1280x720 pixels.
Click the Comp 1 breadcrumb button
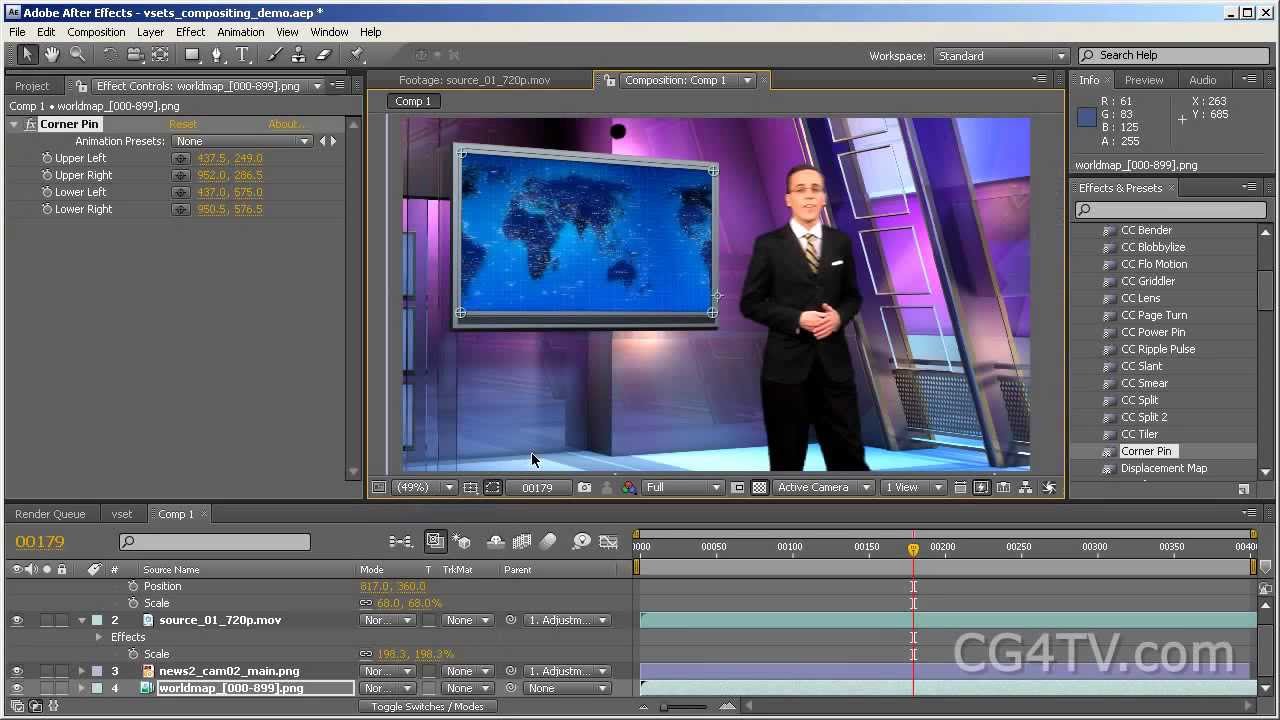(413, 101)
